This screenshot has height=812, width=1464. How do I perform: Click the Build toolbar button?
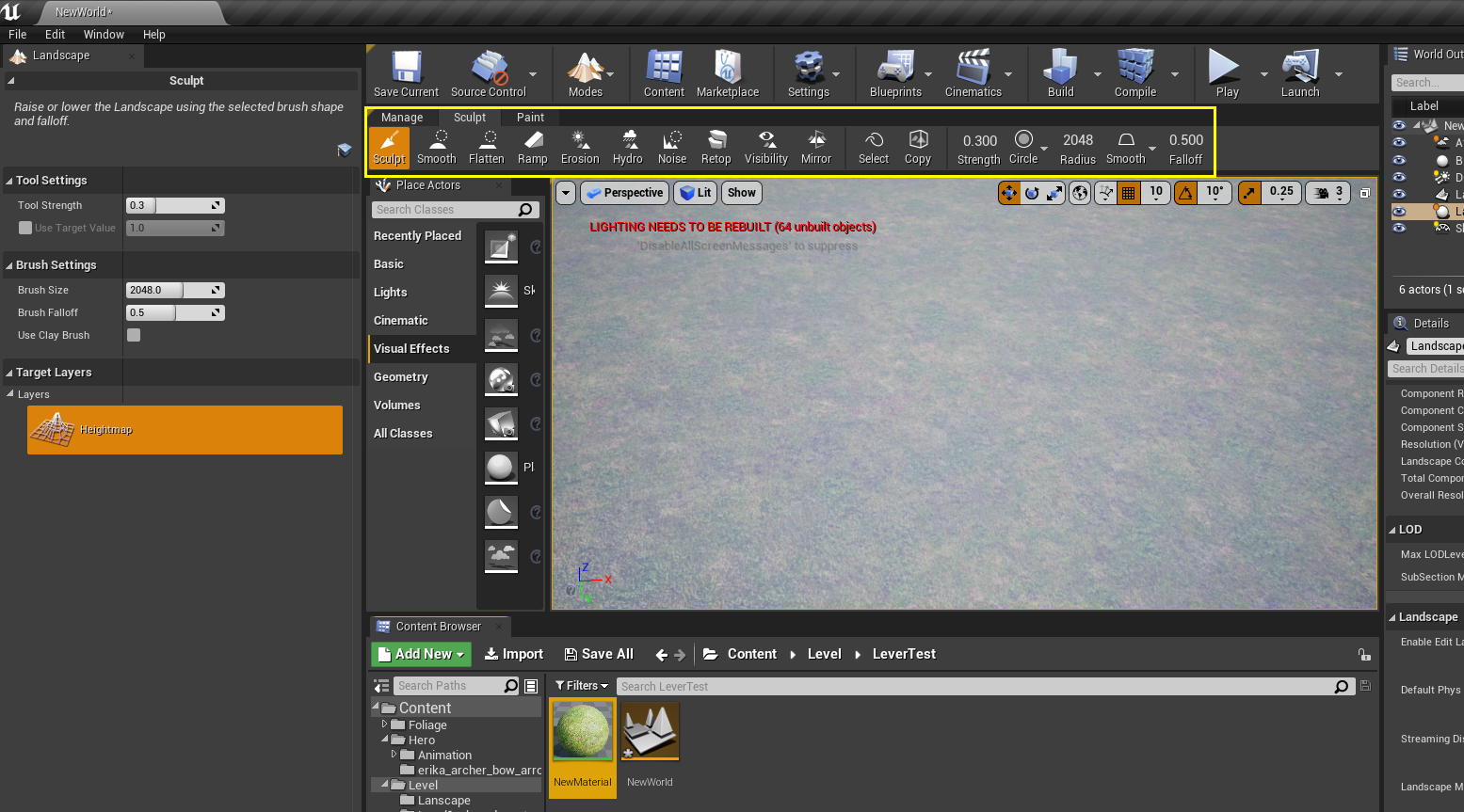(x=1061, y=74)
